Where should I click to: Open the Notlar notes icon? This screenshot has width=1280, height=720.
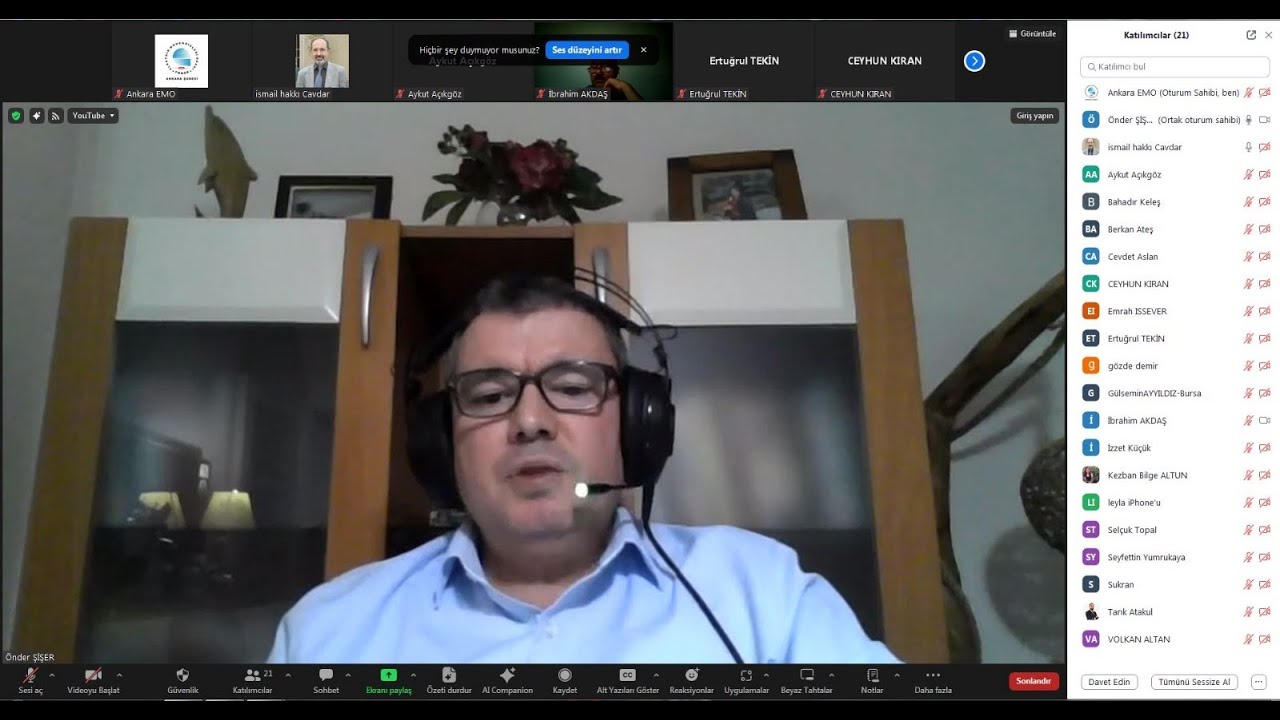[872, 675]
